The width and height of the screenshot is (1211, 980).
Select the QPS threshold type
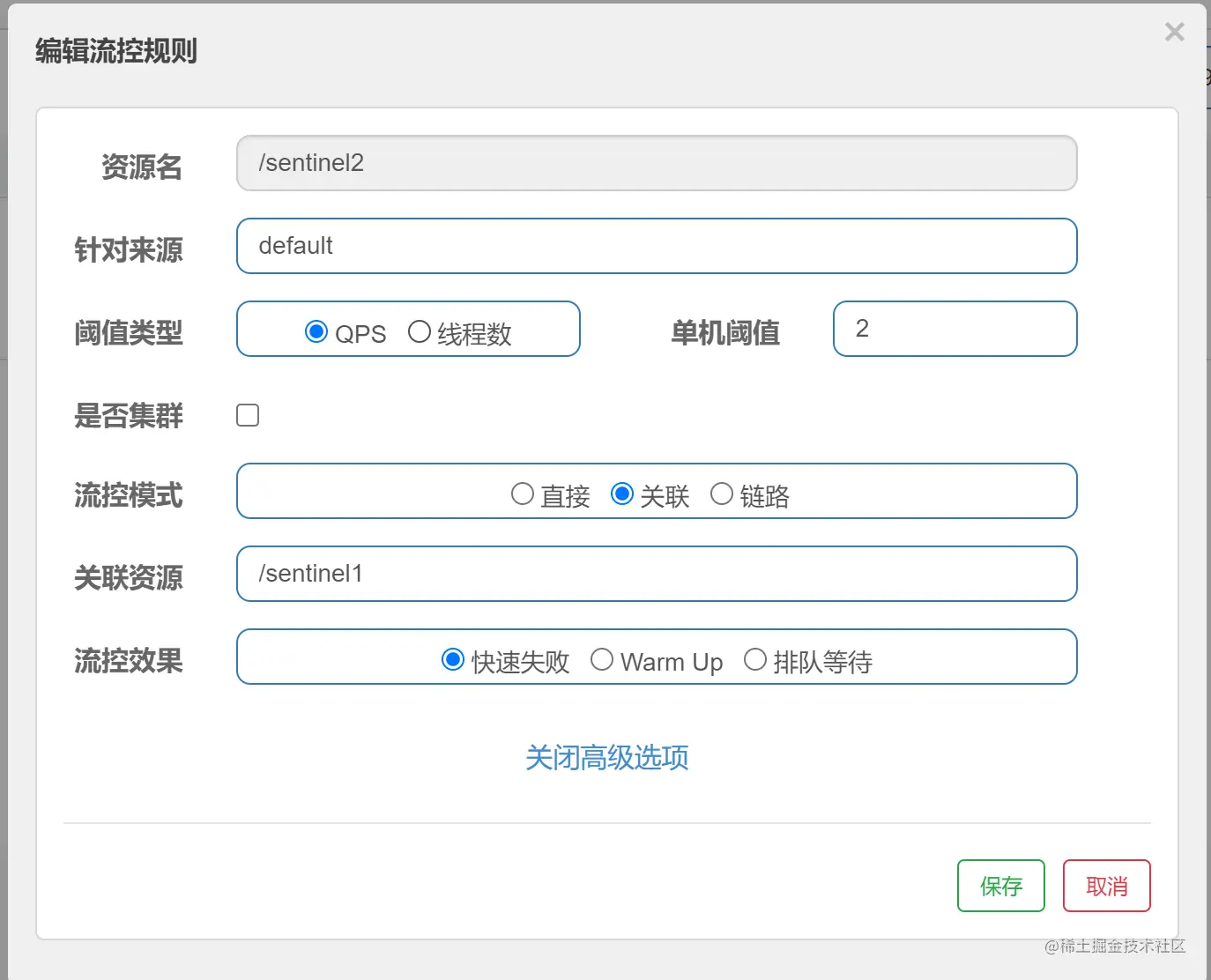pos(316,331)
